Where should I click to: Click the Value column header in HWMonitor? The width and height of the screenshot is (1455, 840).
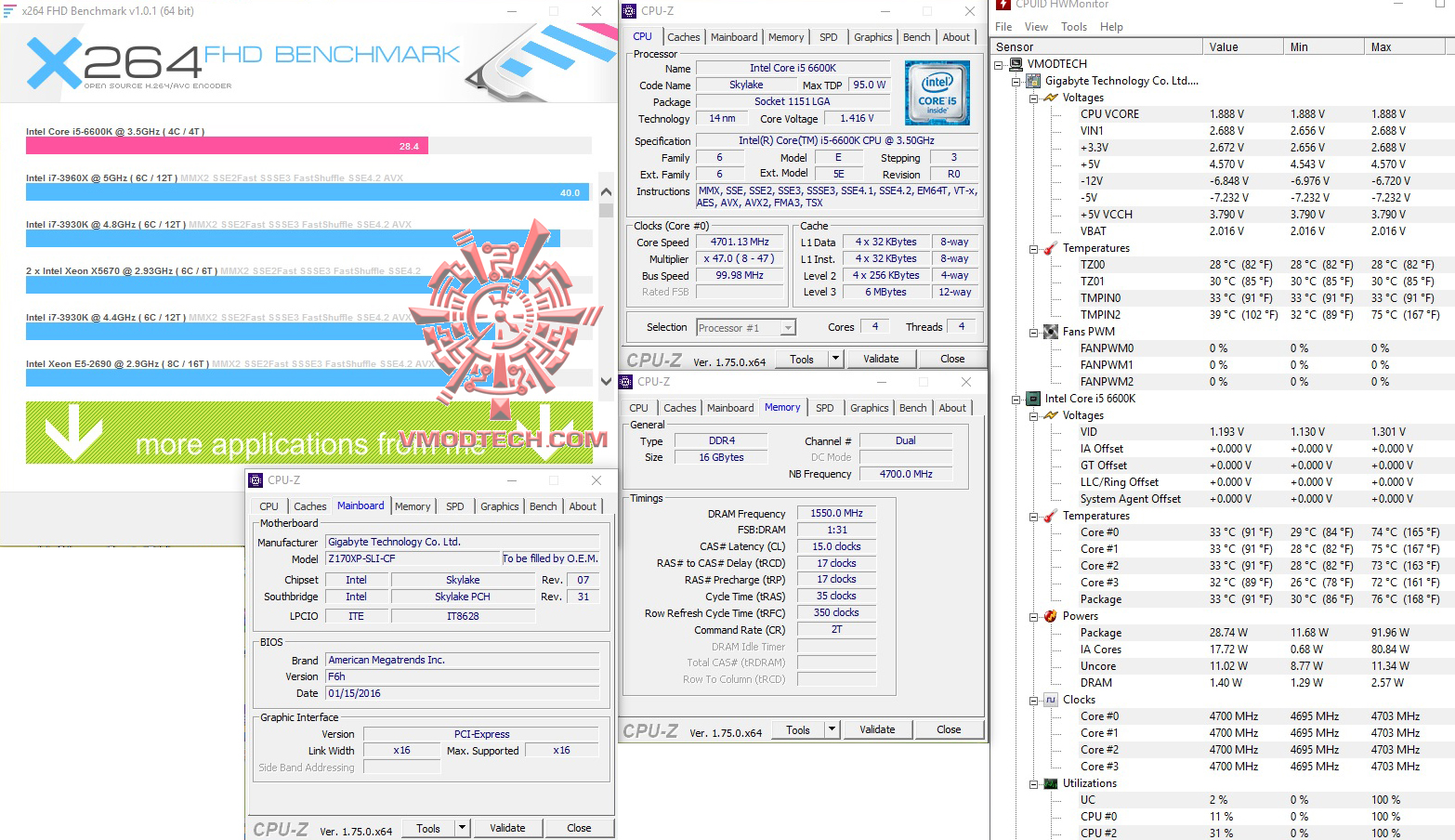(x=1242, y=46)
